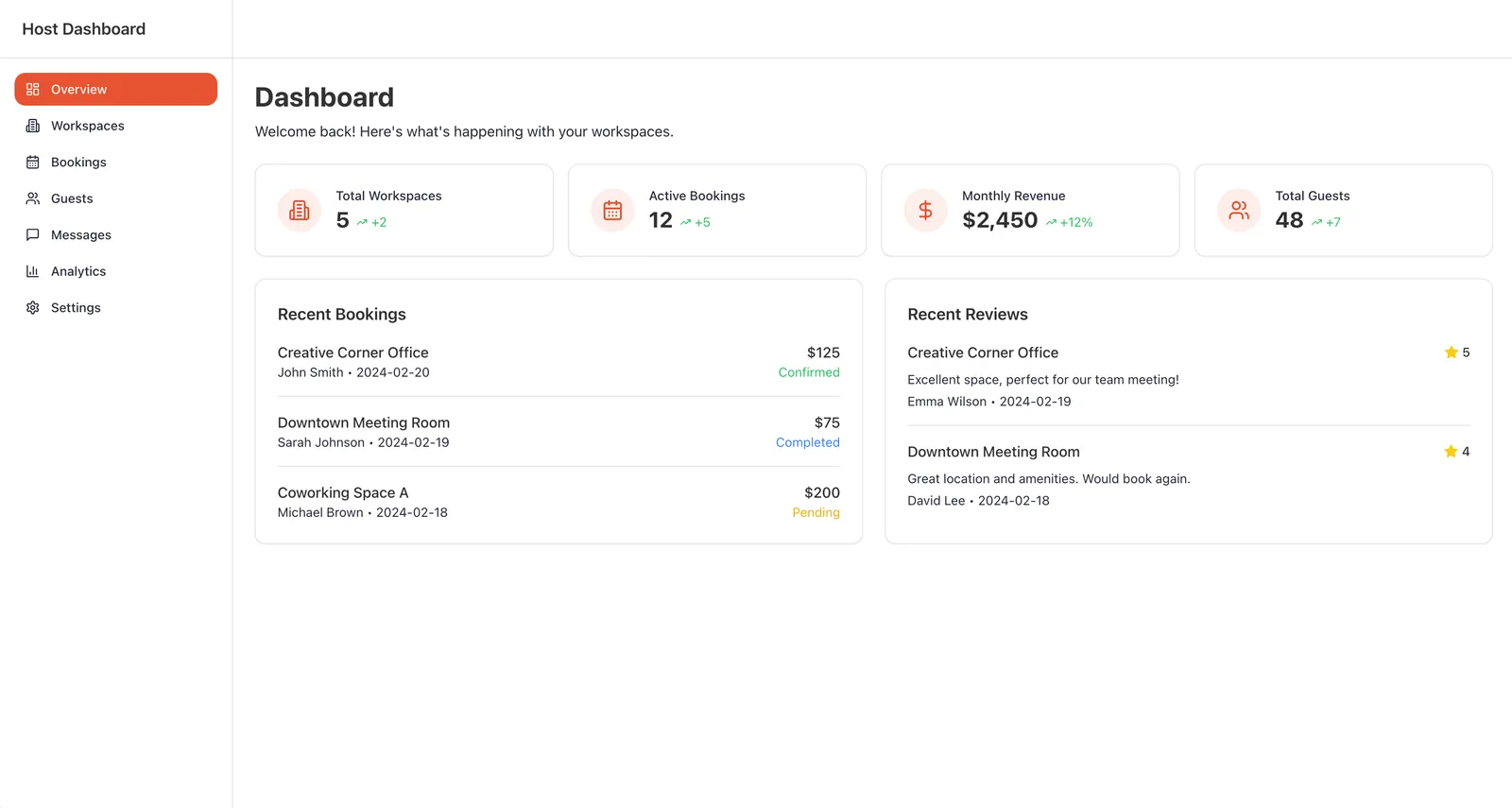Click the Guests people icon in sidebar

coord(33,198)
